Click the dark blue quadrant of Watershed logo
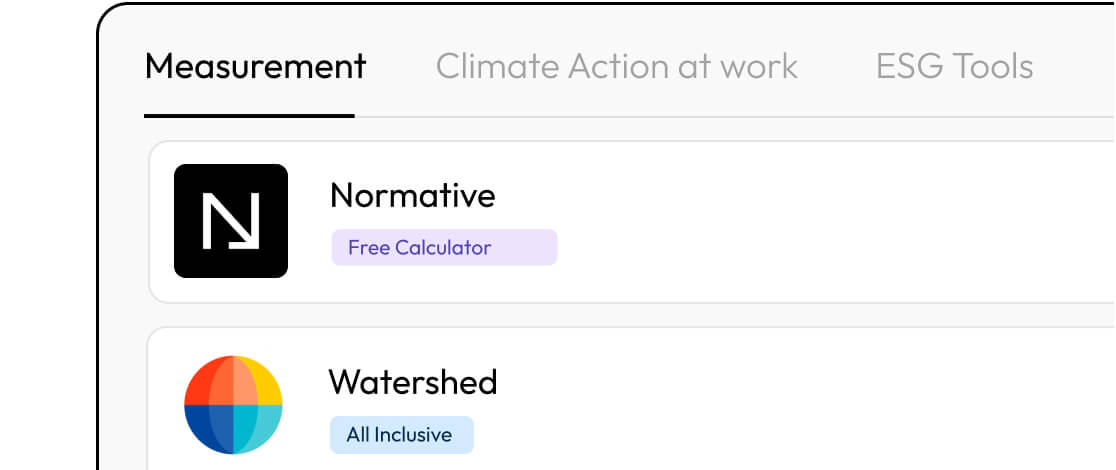Viewport: 1116px width, 470px height. pyautogui.click(x=203, y=430)
